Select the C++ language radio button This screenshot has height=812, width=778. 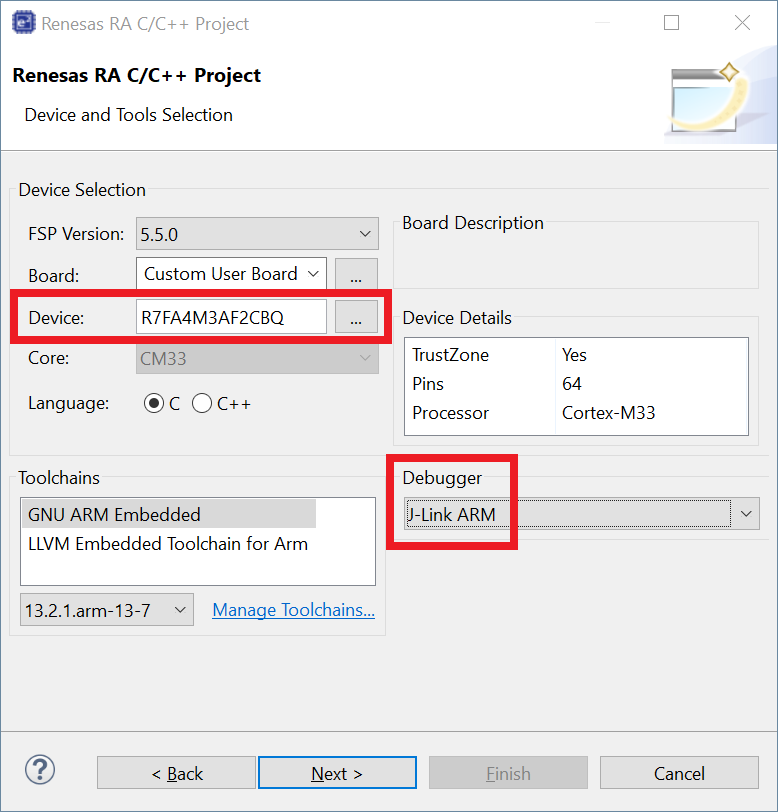[x=202, y=404]
